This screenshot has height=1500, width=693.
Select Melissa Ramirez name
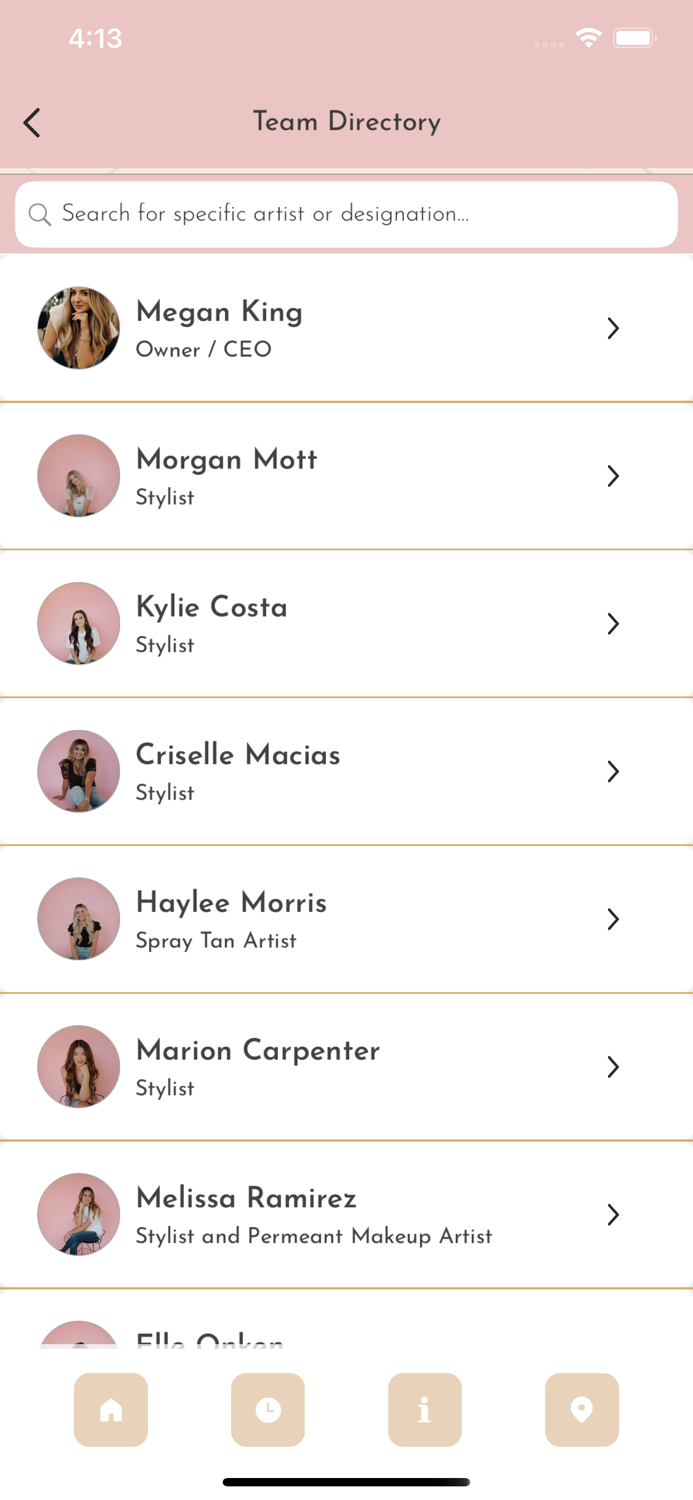coord(246,1198)
